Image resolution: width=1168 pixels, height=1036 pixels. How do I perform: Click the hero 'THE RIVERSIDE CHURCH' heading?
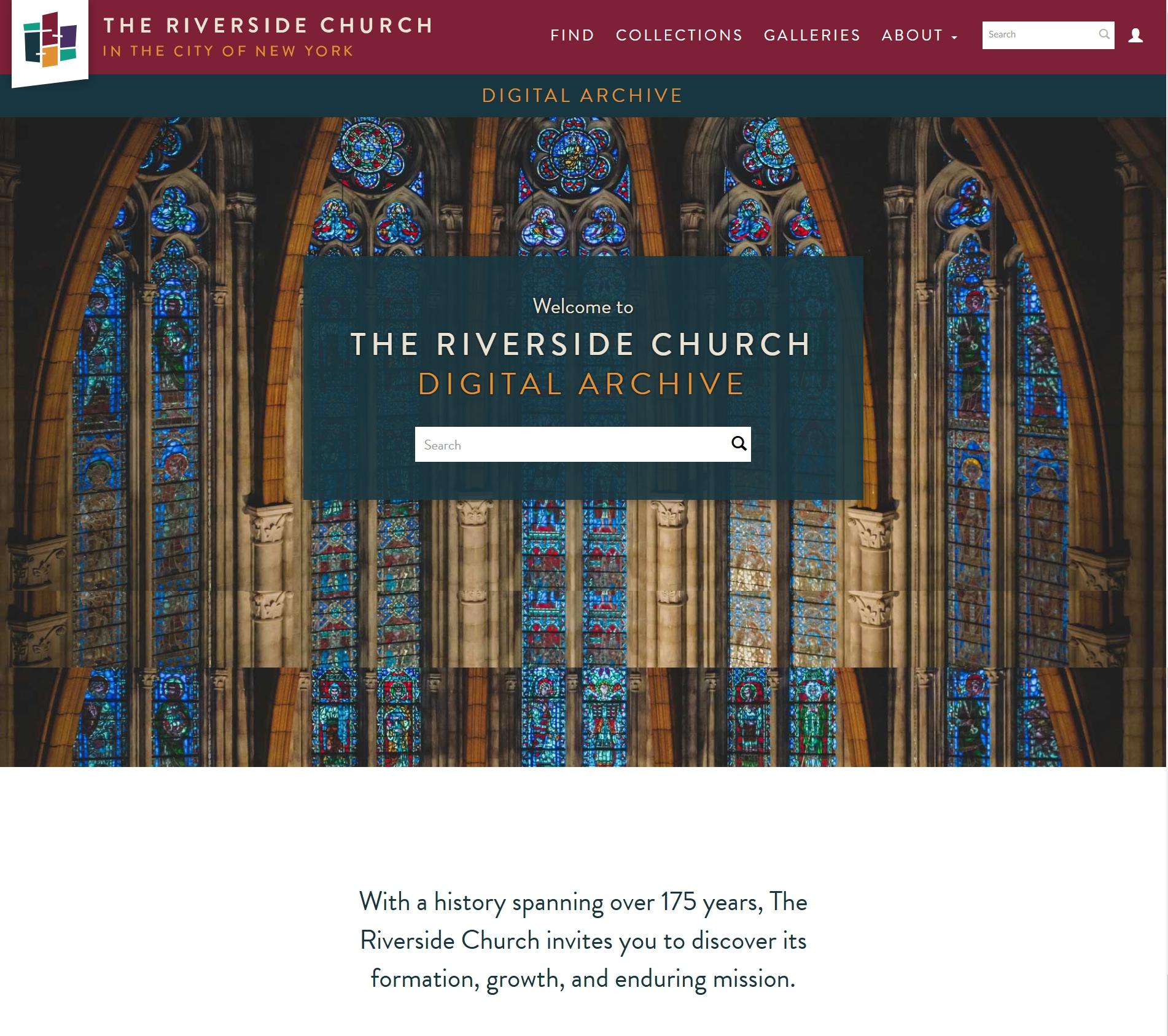pyautogui.click(x=582, y=344)
